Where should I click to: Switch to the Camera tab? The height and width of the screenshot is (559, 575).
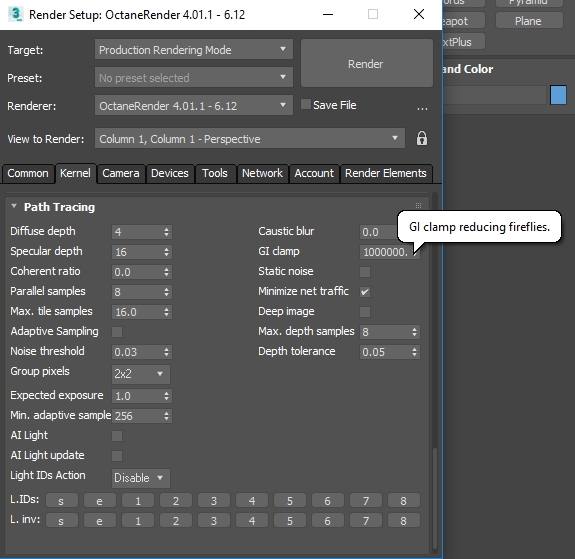point(121,173)
